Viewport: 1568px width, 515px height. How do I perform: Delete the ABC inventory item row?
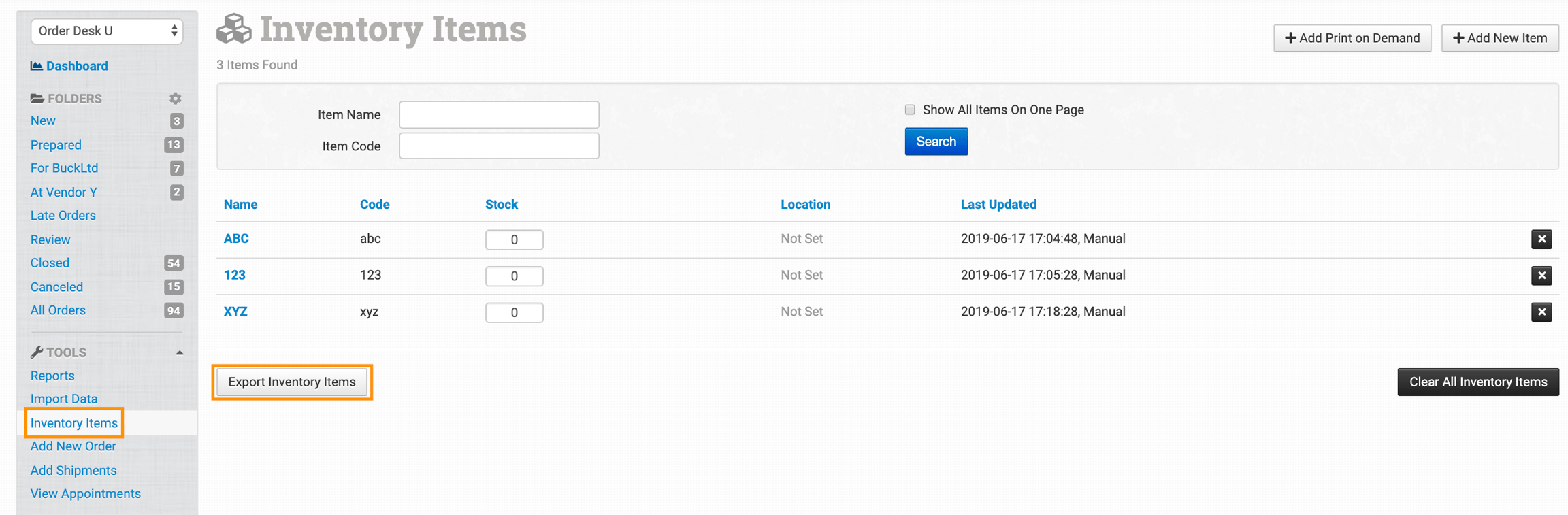[x=1541, y=239]
